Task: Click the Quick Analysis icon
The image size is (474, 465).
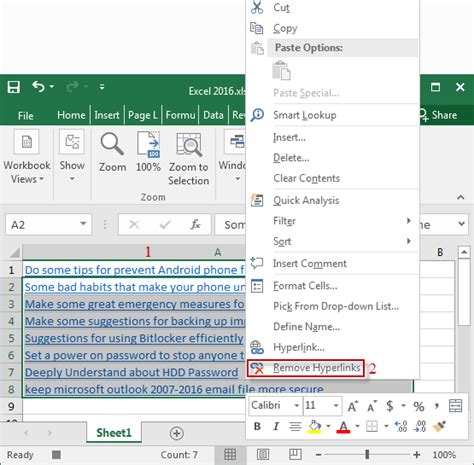Action: [x=257, y=200]
